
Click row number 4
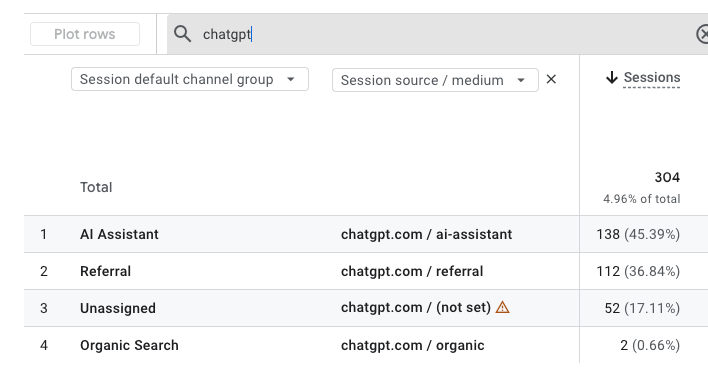coord(43,345)
